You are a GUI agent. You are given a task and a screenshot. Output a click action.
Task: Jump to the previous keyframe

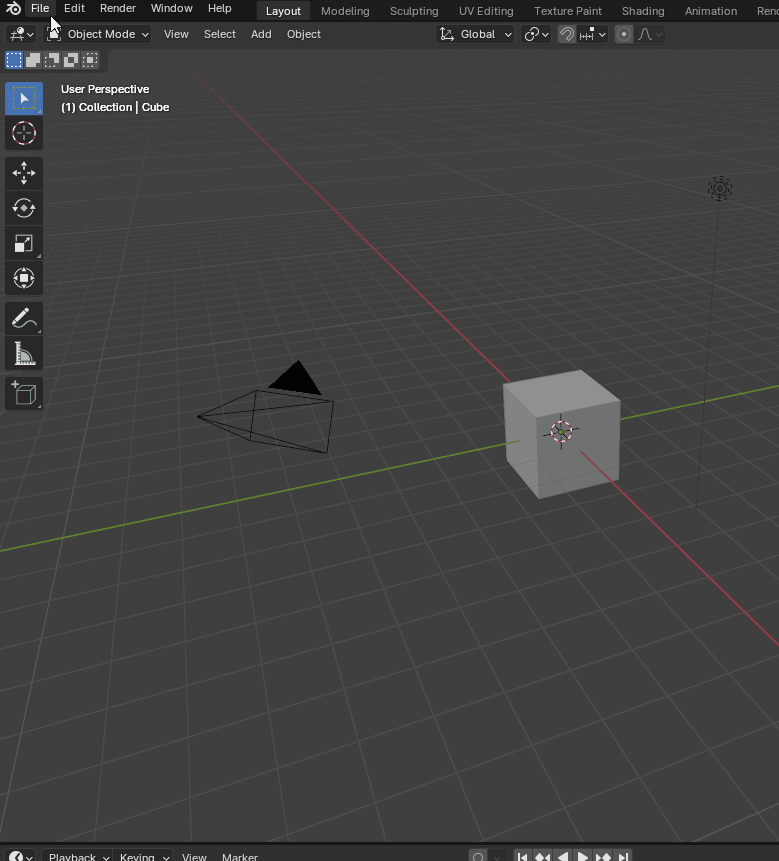pyautogui.click(x=542, y=856)
